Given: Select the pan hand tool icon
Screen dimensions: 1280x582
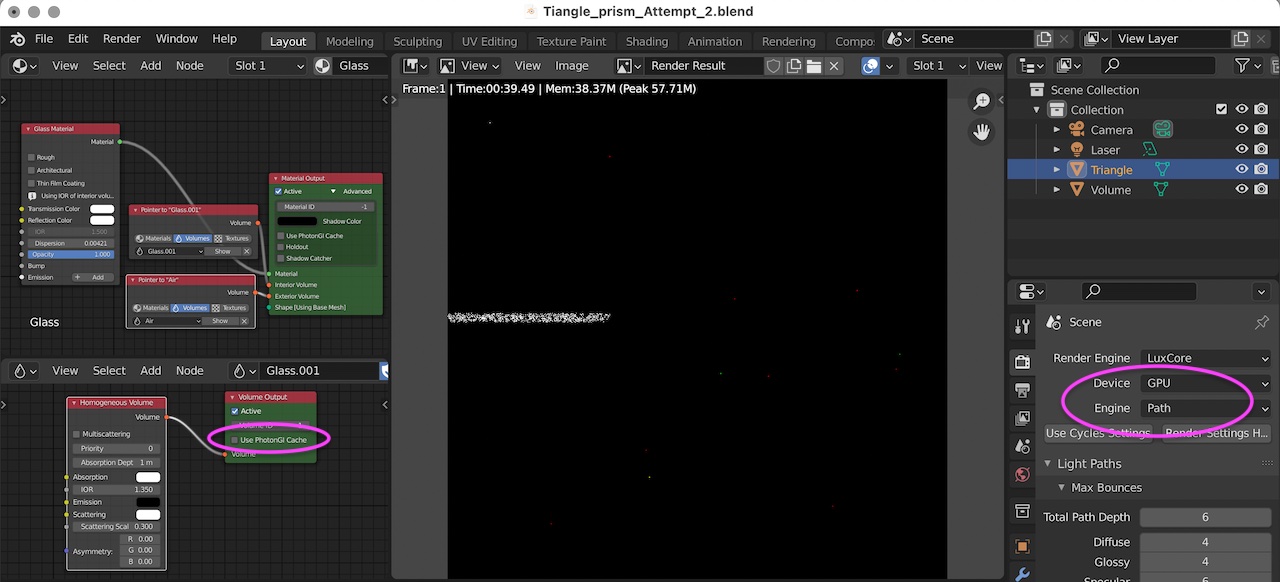Looking at the screenshot, I should [x=982, y=132].
